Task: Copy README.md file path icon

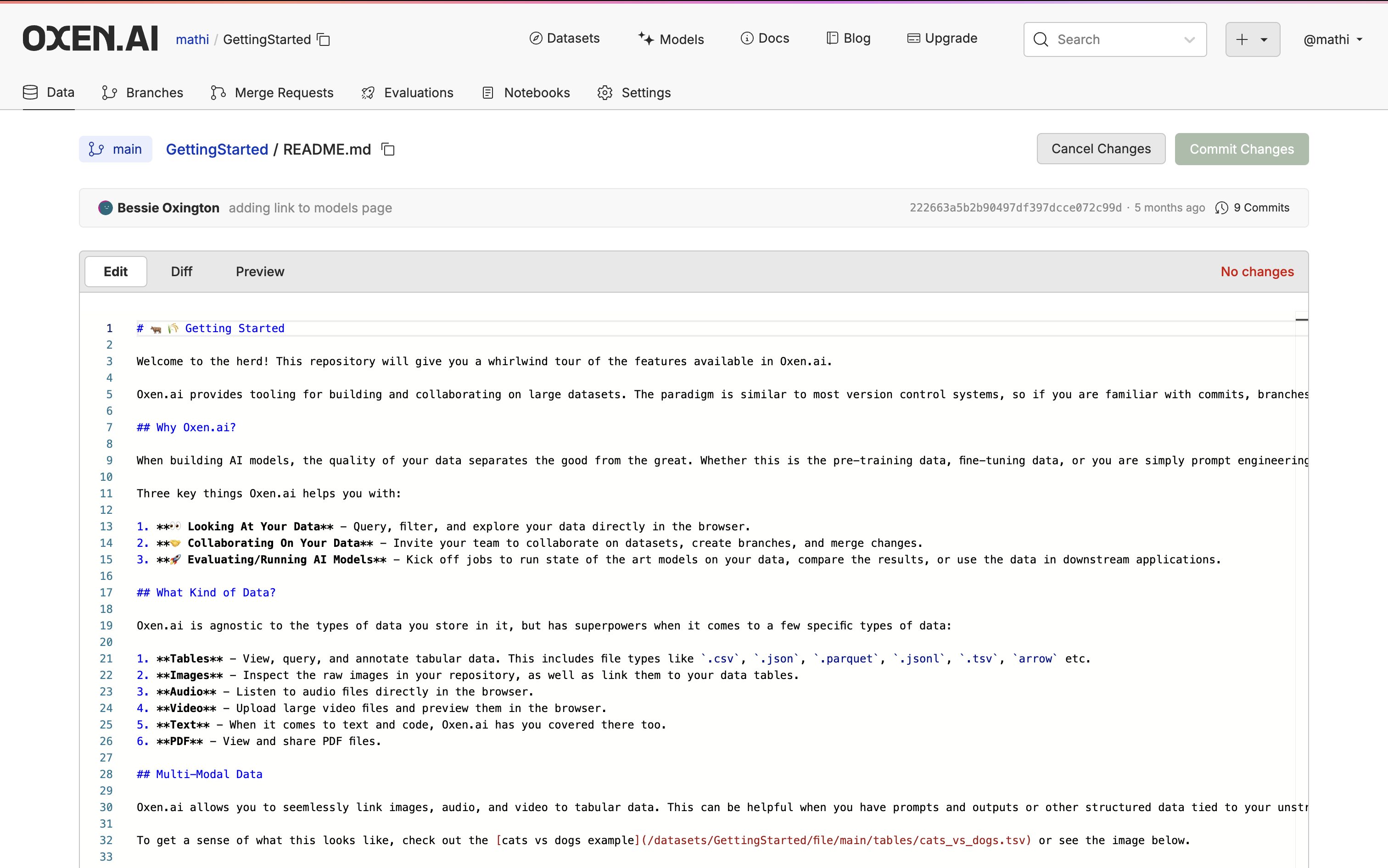Action: [388, 149]
